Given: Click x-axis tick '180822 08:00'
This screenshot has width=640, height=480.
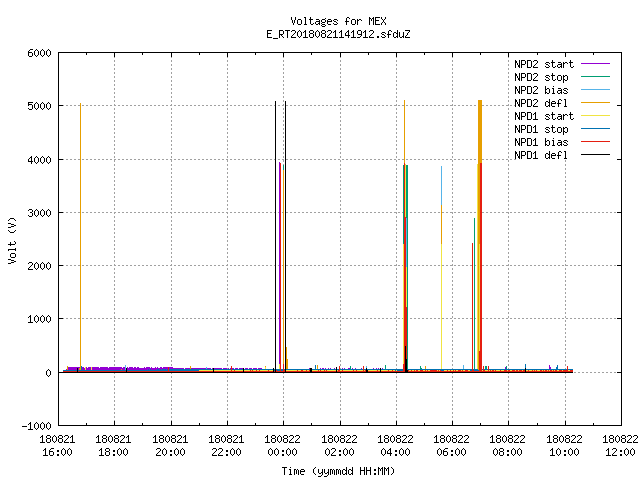Looking at the screenshot, I should [x=507, y=446].
